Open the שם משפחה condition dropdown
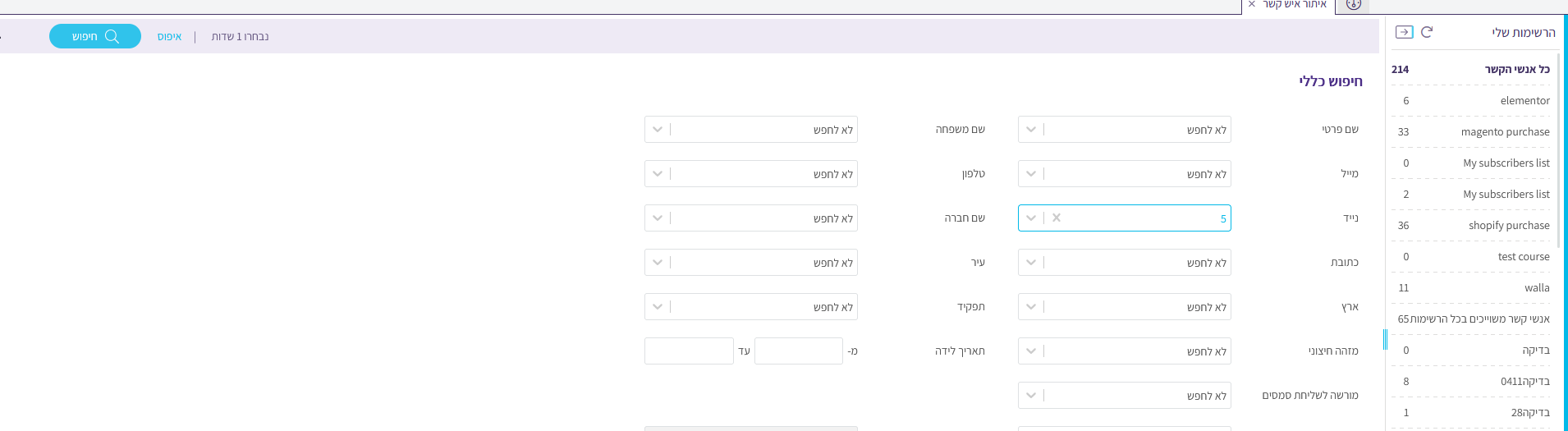Screen dimensions: 1568x431 coord(658,130)
